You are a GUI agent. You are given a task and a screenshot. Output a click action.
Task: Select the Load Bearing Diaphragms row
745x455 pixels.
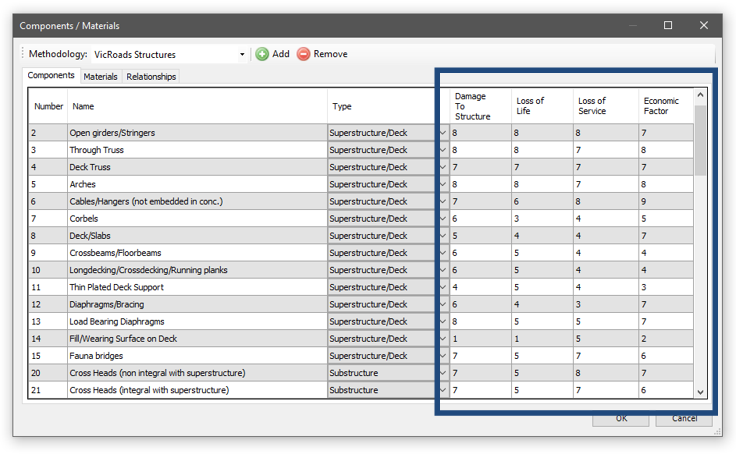point(196,322)
